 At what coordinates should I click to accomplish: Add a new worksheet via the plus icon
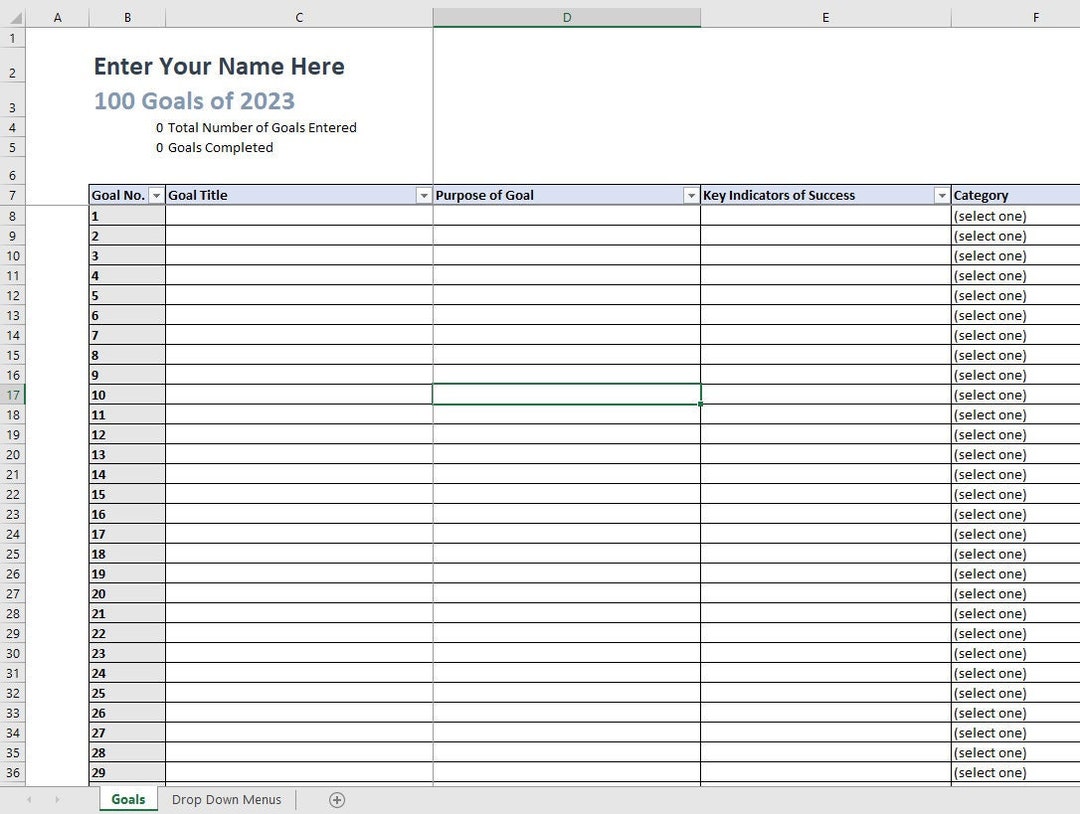pyautogui.click(x=337, y=799)
